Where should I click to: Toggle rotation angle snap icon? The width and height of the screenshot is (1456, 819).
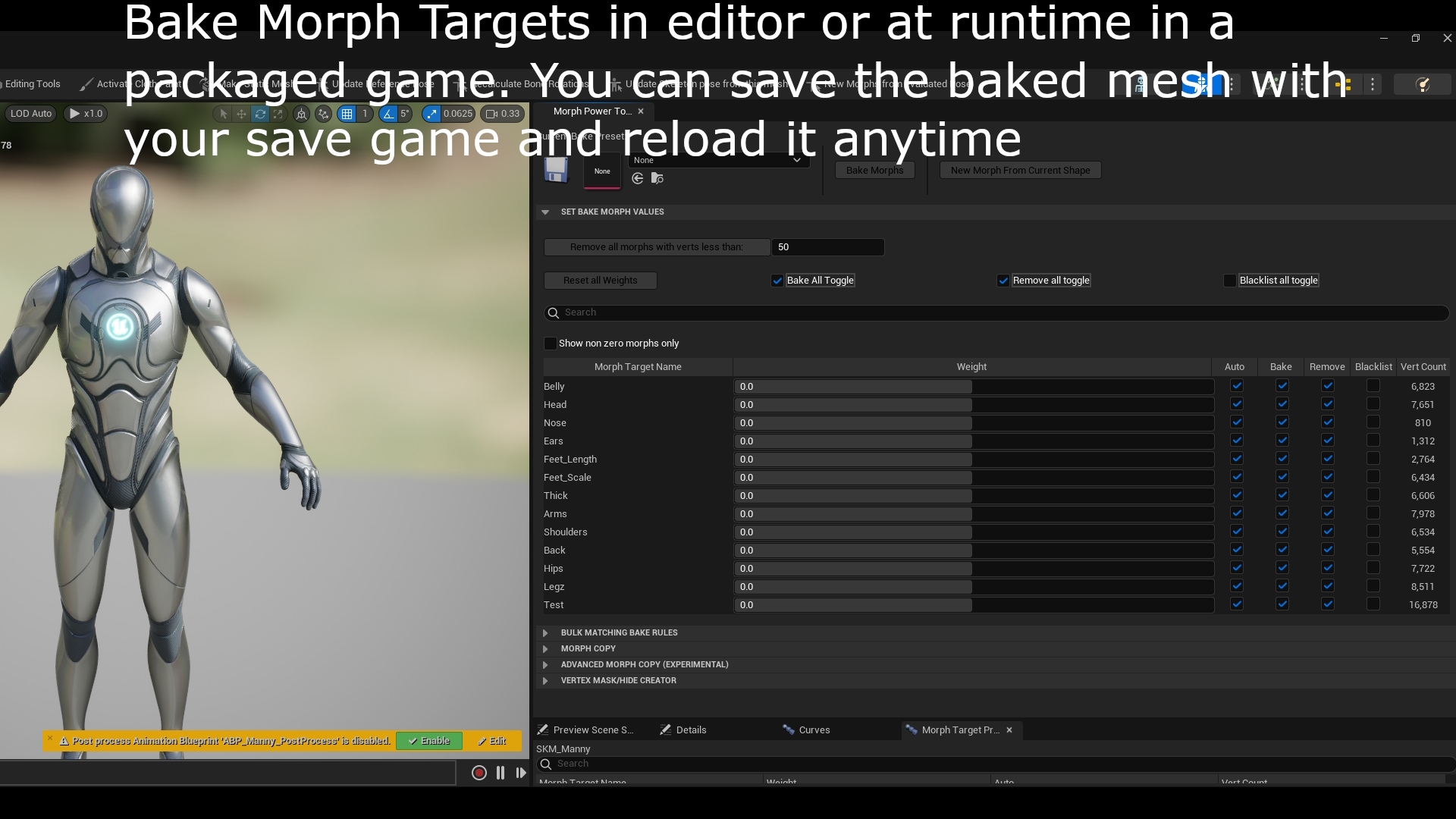[x=388, y=114]
